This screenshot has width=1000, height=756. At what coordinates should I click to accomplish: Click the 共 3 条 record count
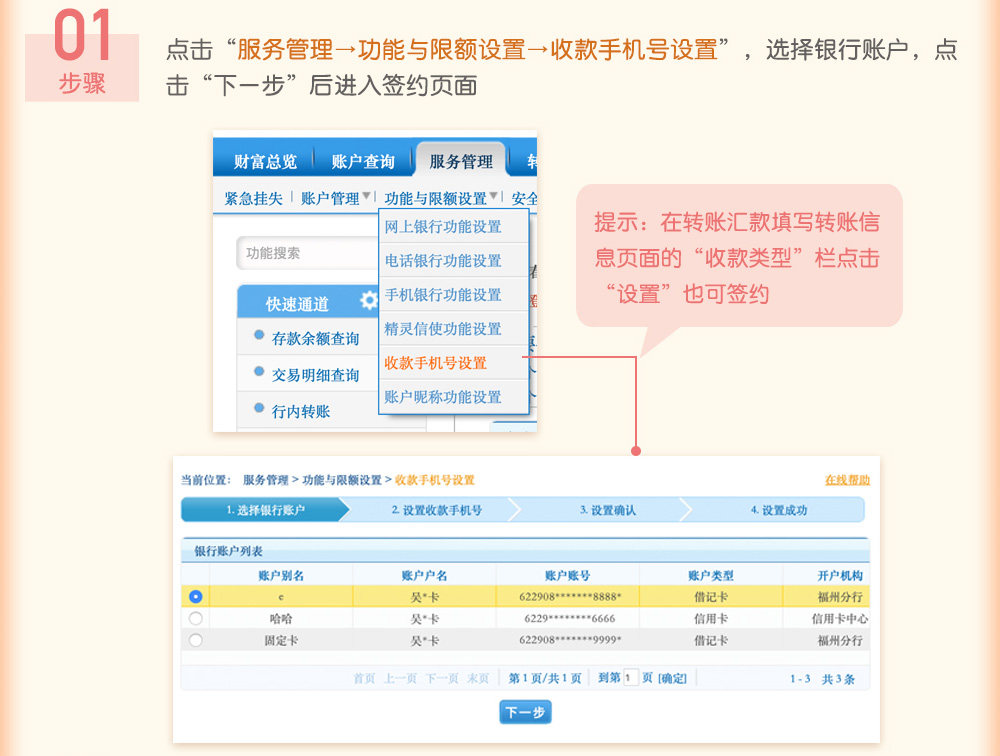837,679
